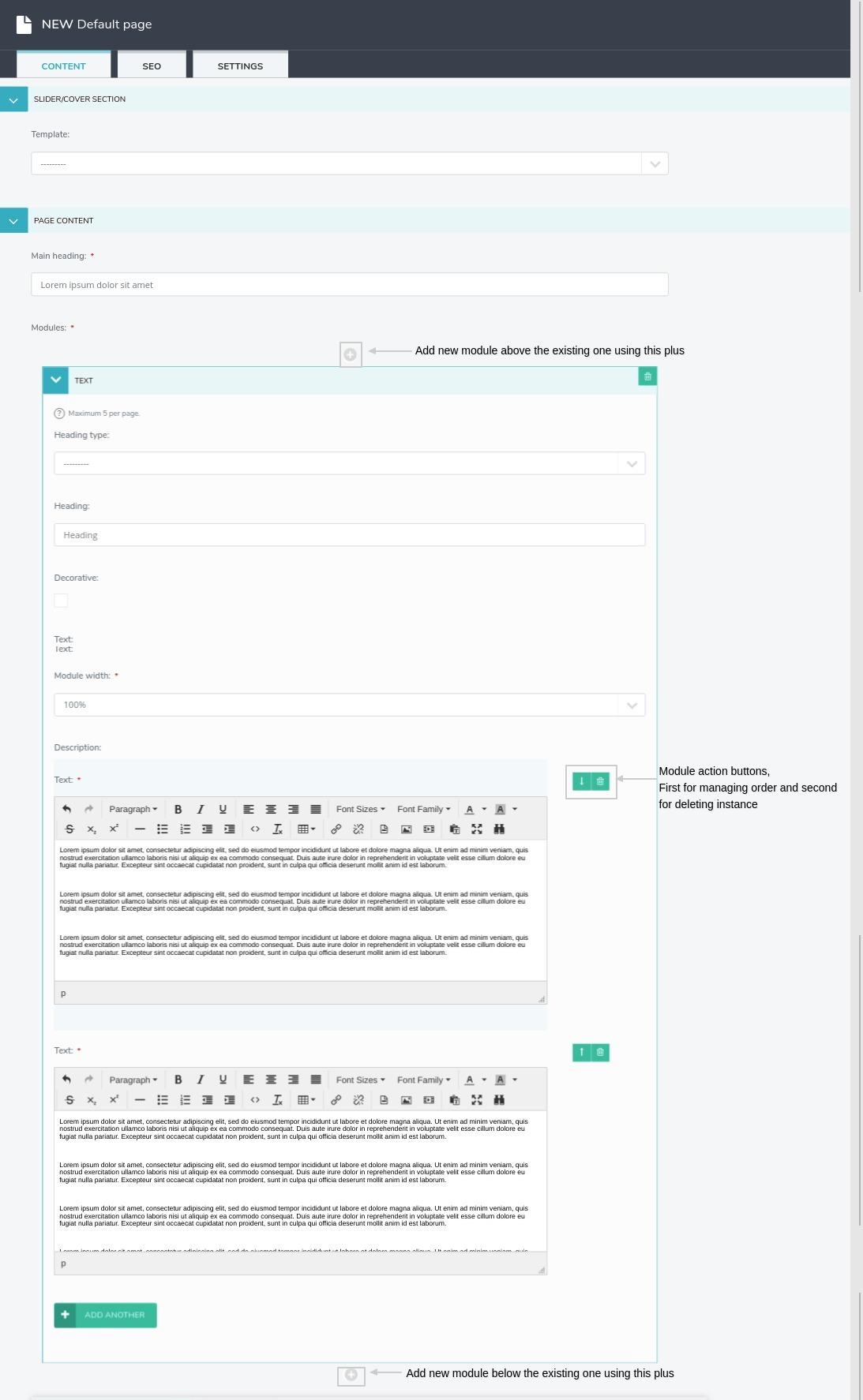Collapse the TEXT module panel
Image resolution: width=863 pixels, height=1400 pixels.
coord(55,380)
